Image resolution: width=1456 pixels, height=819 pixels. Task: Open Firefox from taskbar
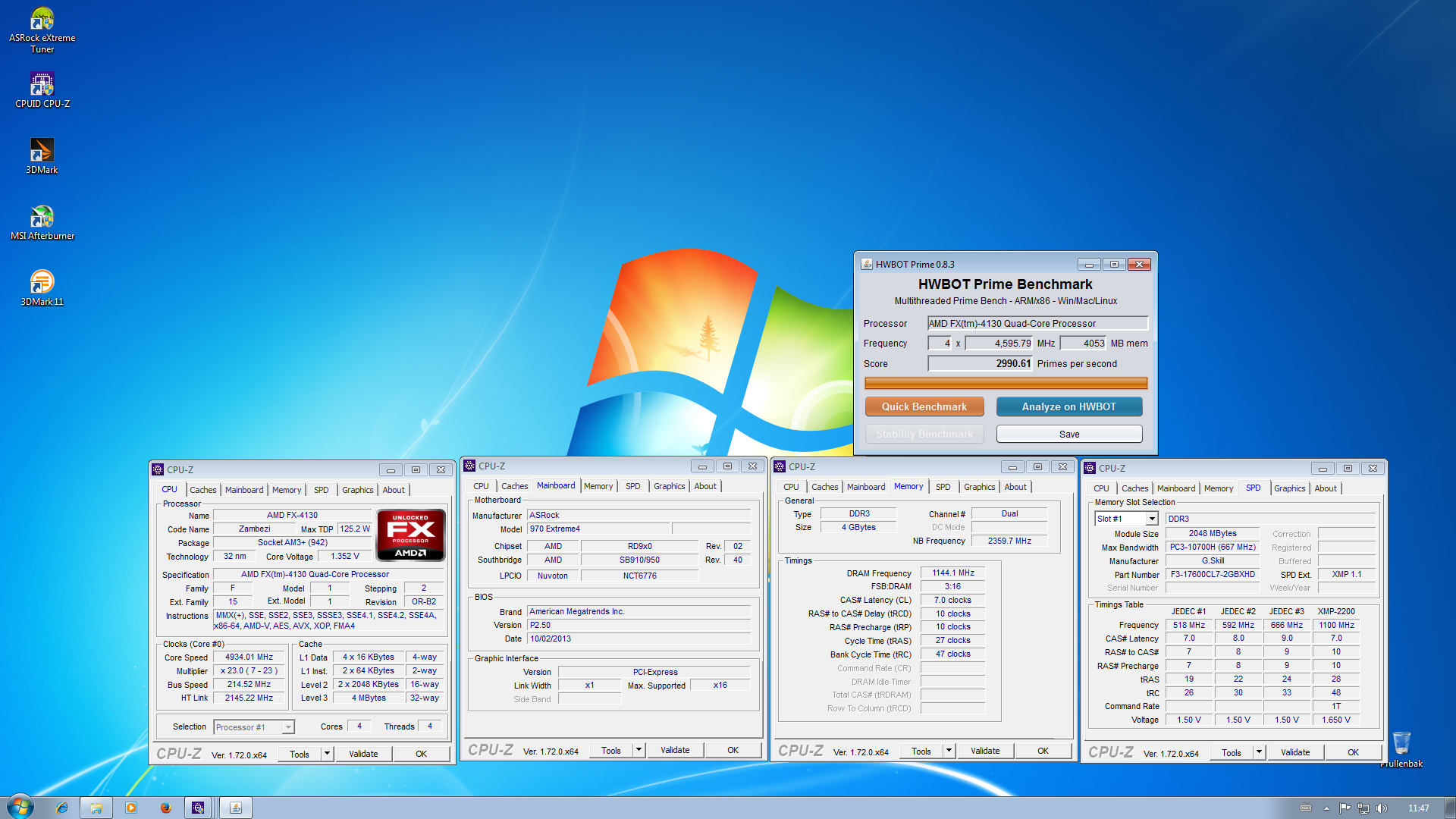point(165,808)
